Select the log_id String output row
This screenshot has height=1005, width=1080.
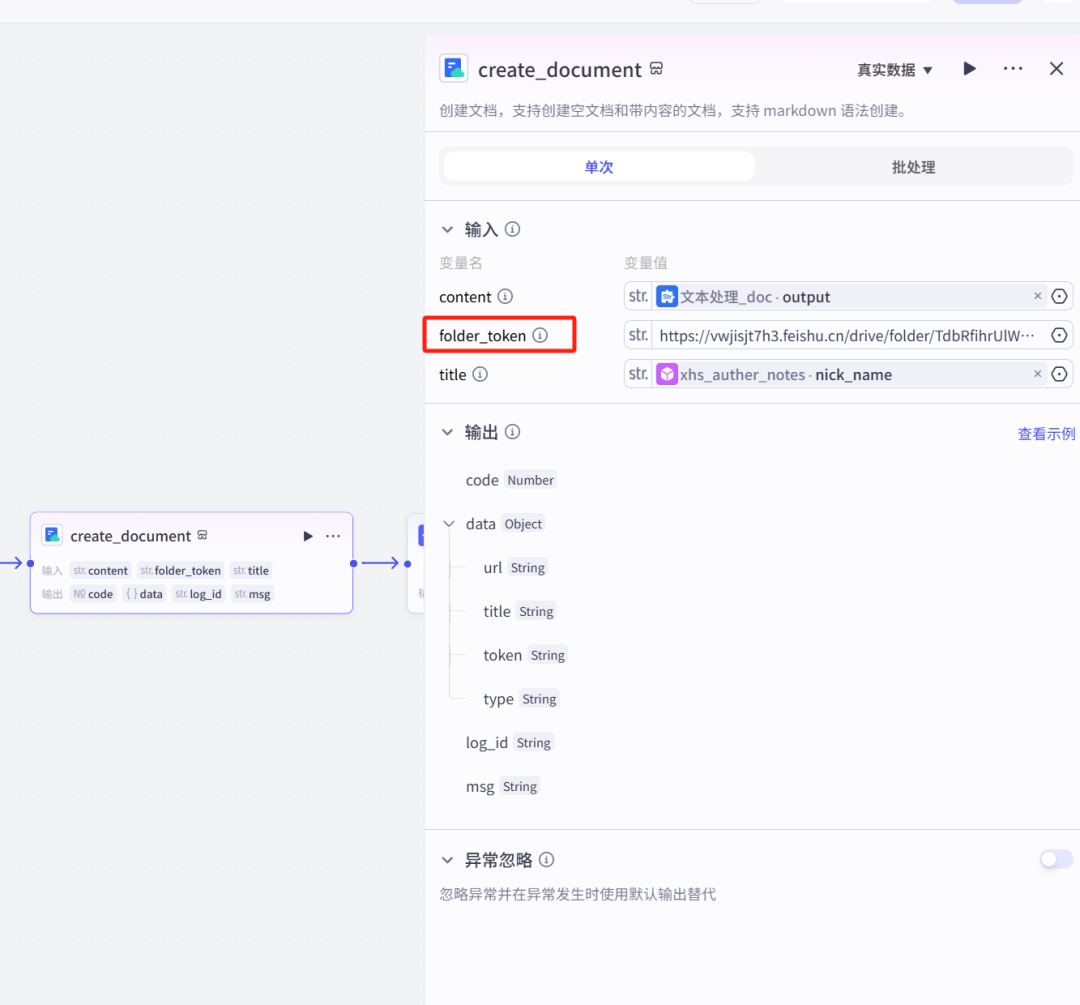(509, 743)
